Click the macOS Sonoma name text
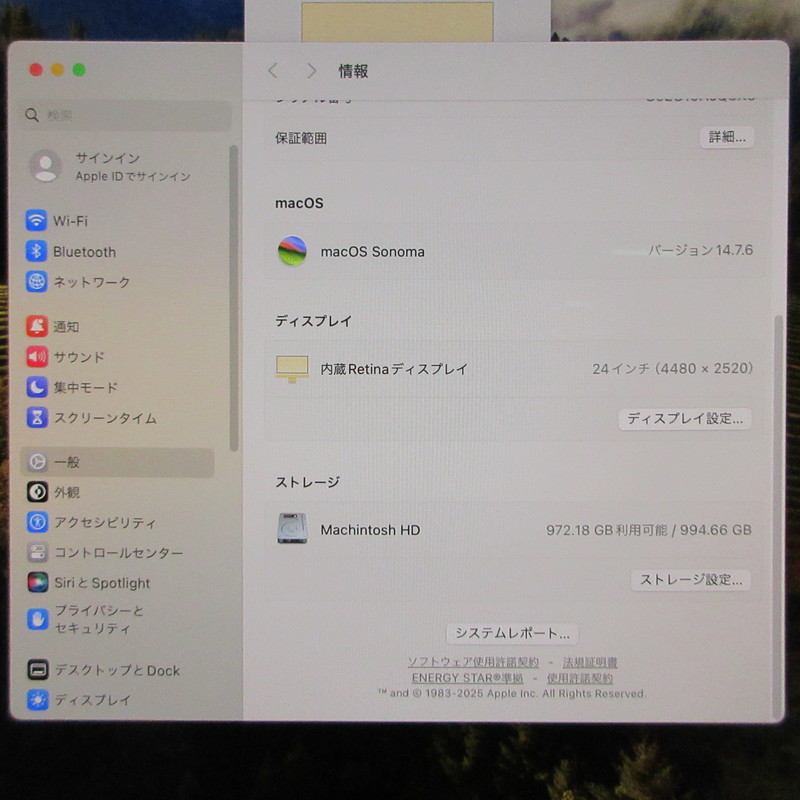Screen dimensions: 800x800 (372, 252)
